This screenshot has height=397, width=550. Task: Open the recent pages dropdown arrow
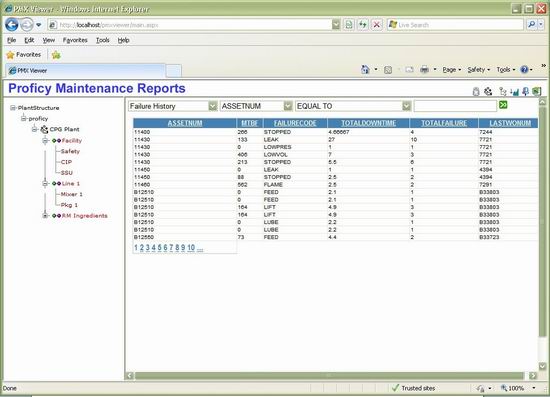click(39, 25)
